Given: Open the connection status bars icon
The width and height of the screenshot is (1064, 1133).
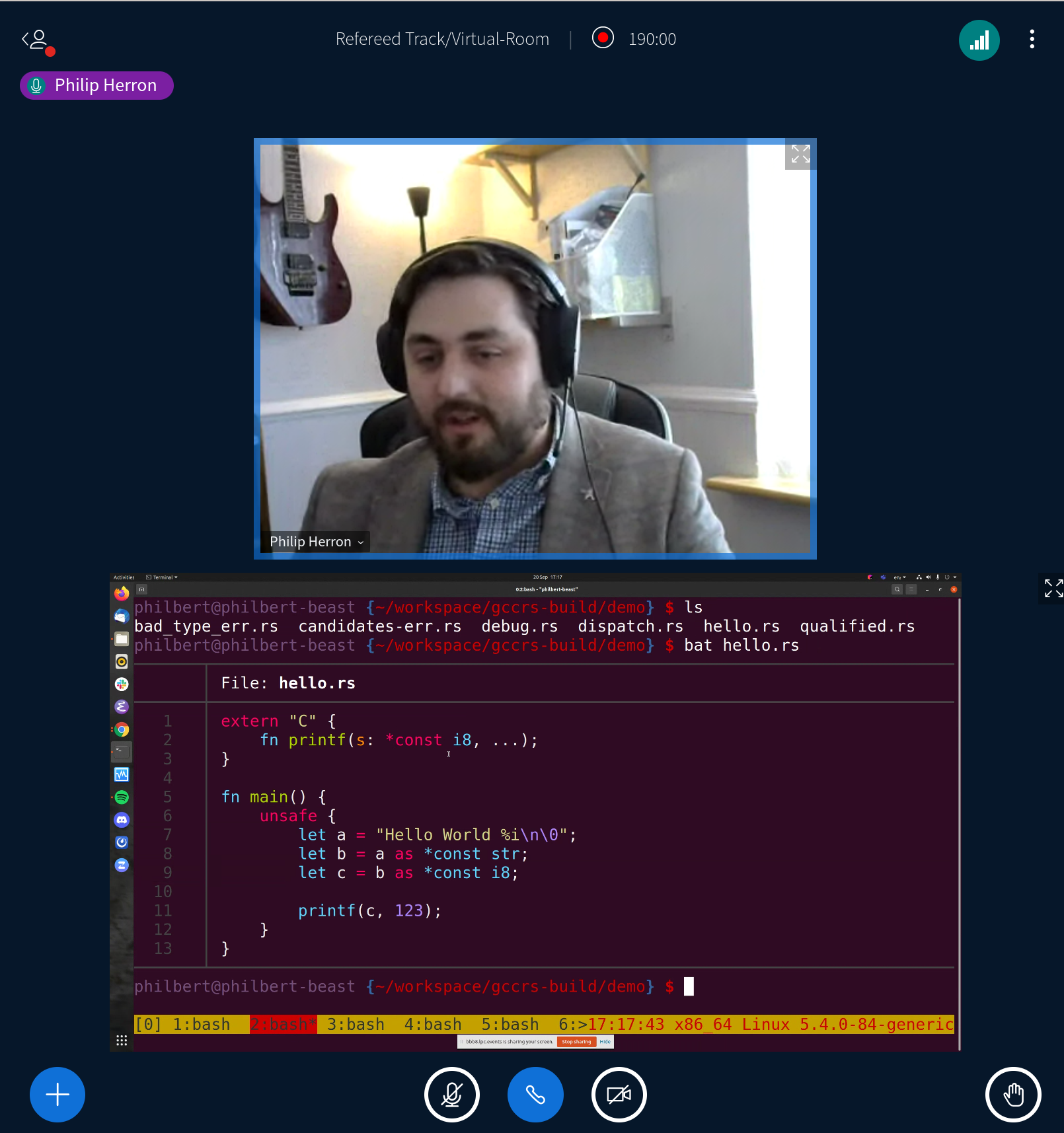Looking at the screenshot, I should (x=979, y=40).
